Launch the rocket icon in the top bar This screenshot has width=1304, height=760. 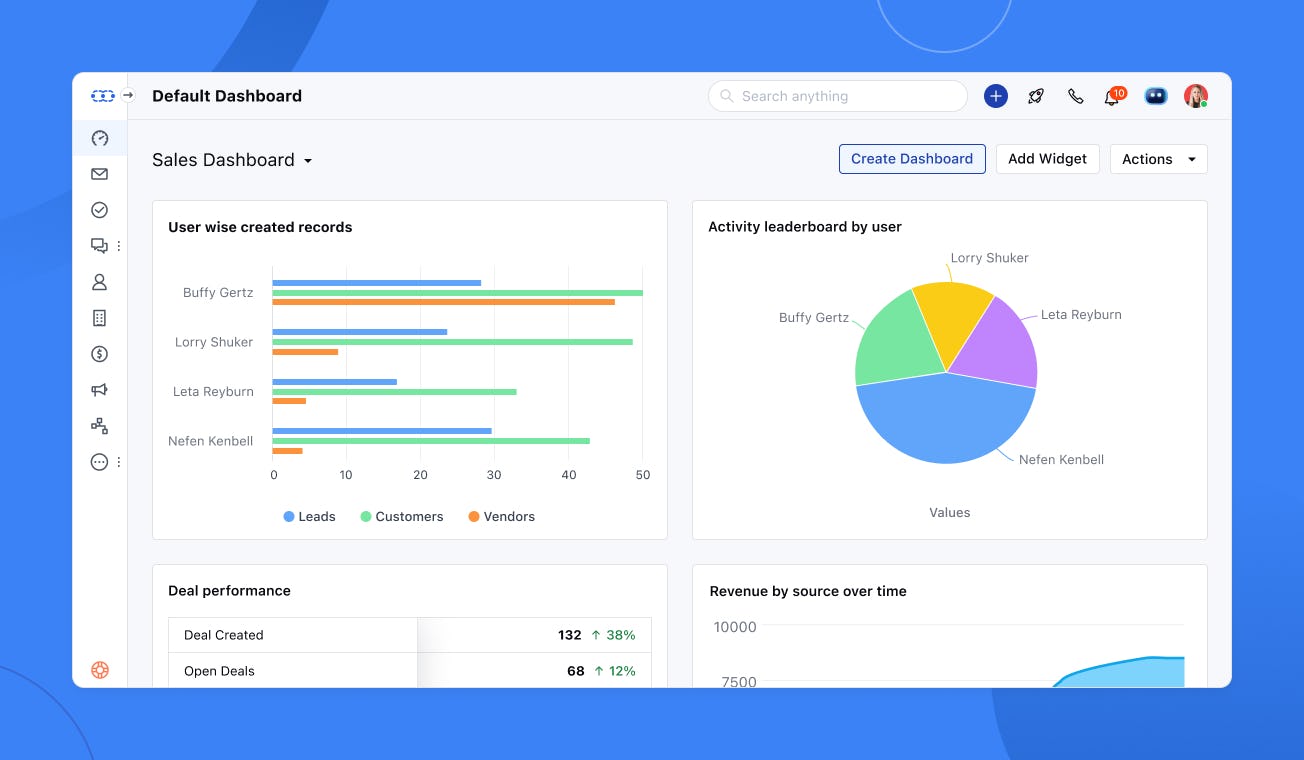click(x=1035, y=95)
